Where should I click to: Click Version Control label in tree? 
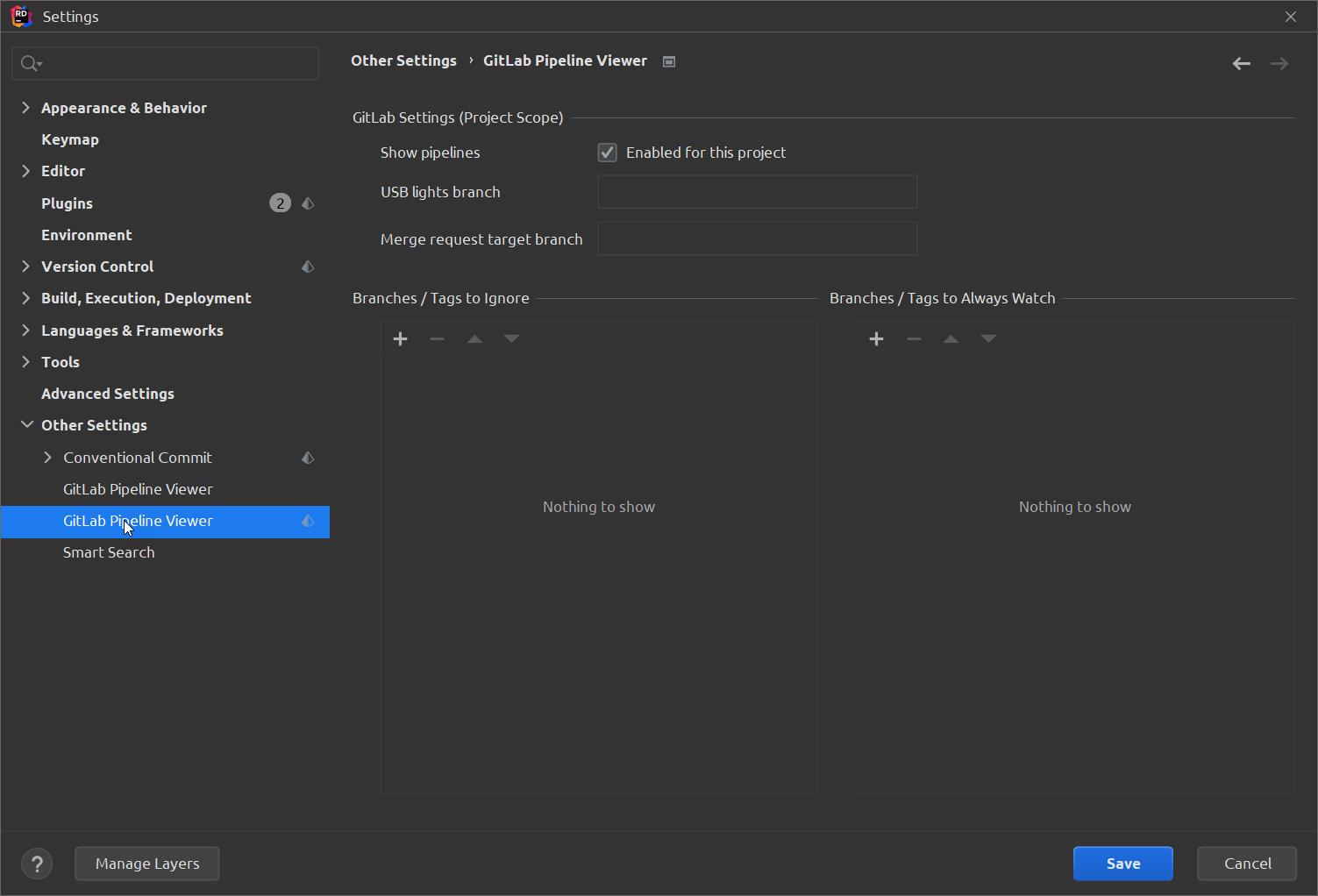coord(97,267)
